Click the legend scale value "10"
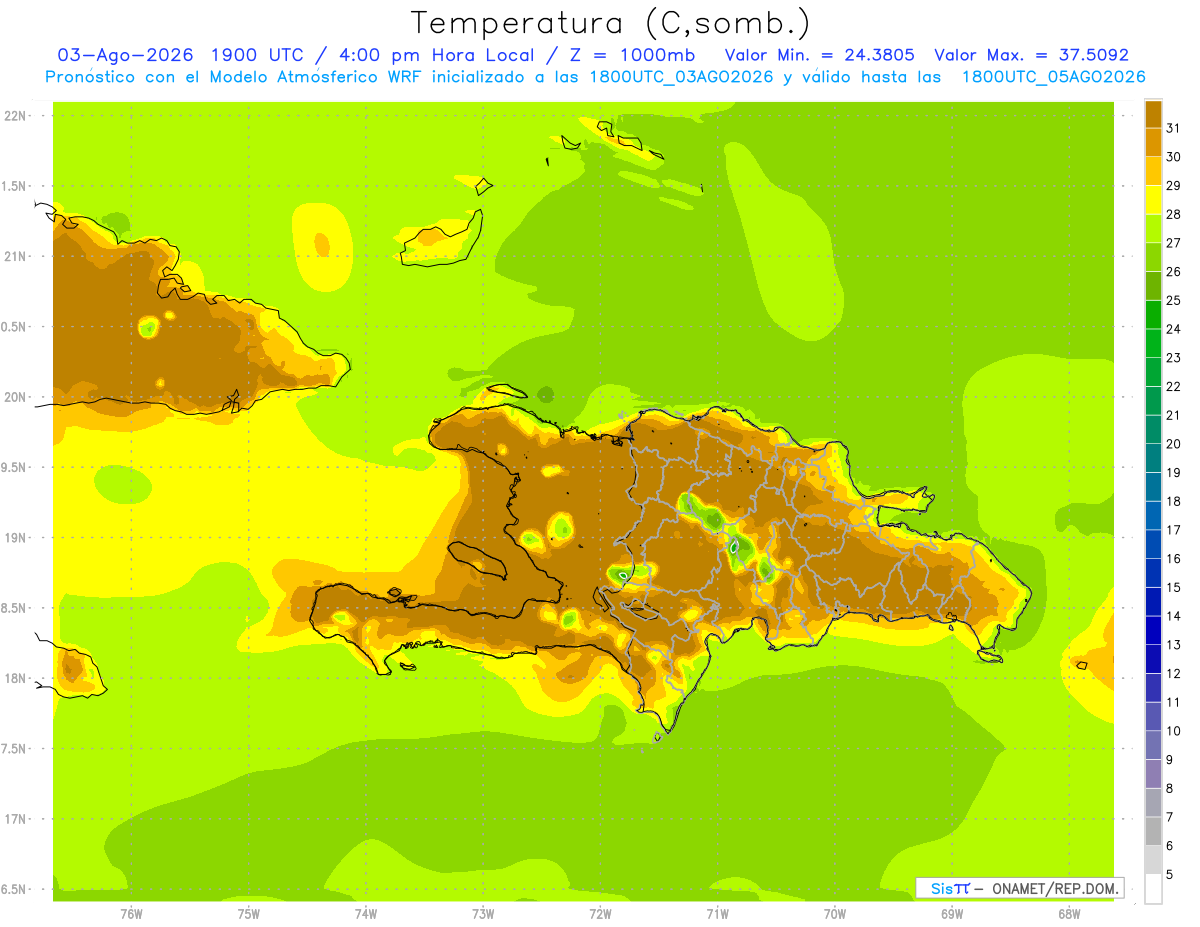Image resolution: width=1200 pixels, height=927 pixels. point(1174,731)
